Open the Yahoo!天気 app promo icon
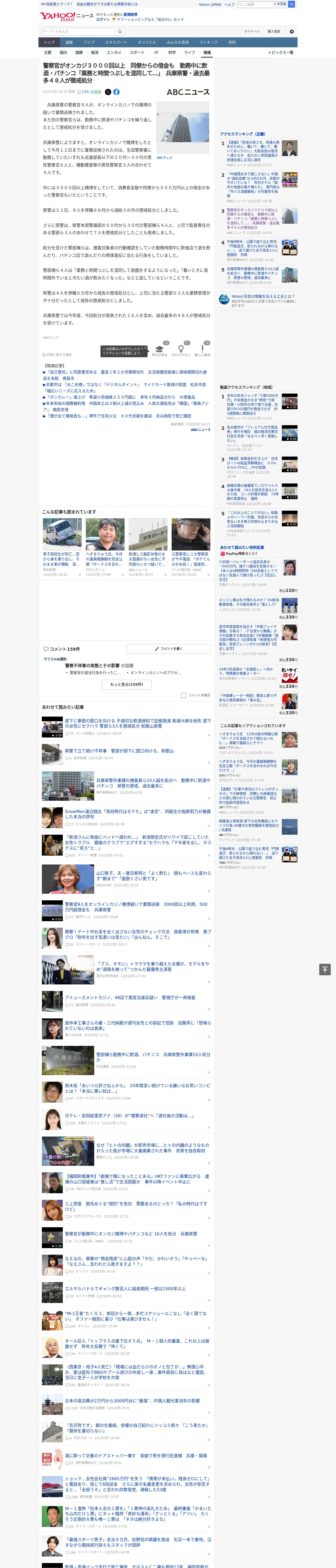 click(225, 299)
